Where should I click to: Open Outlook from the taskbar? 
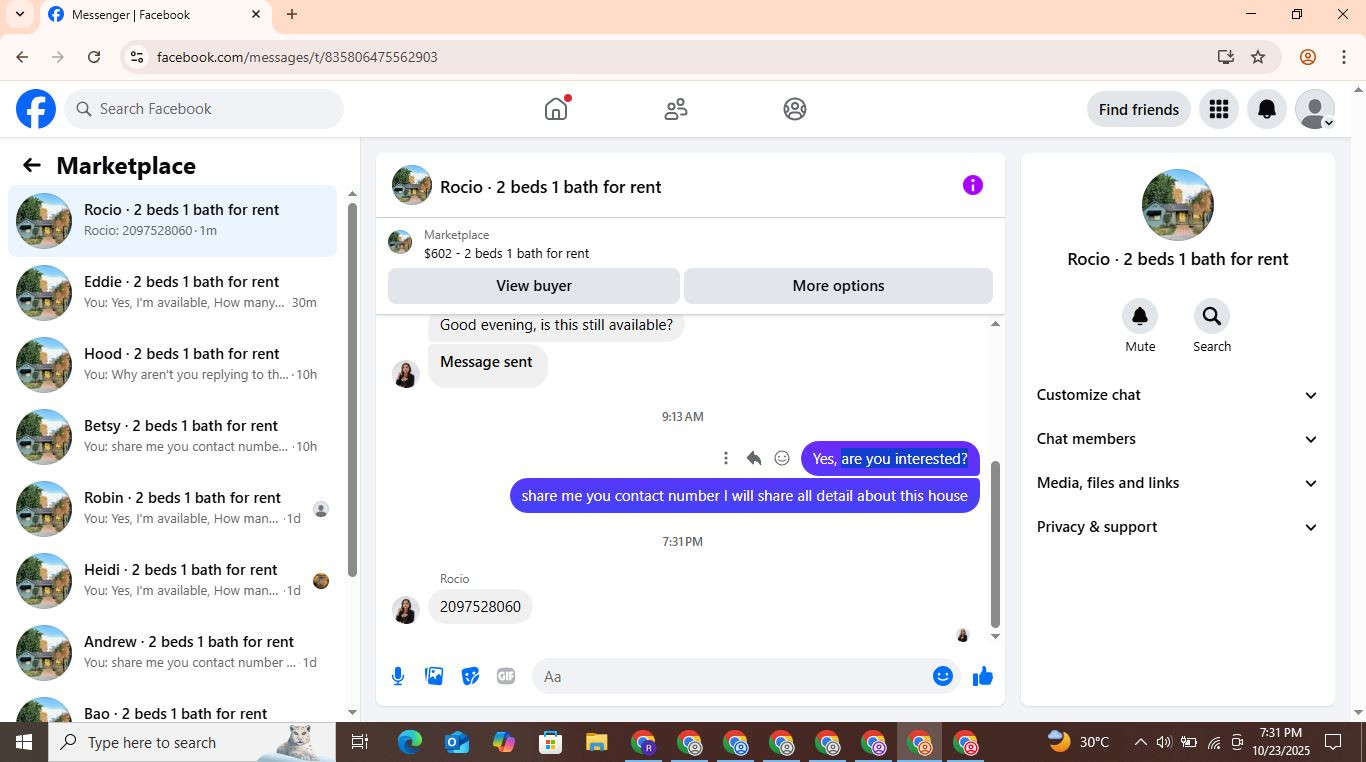(457, 742)
